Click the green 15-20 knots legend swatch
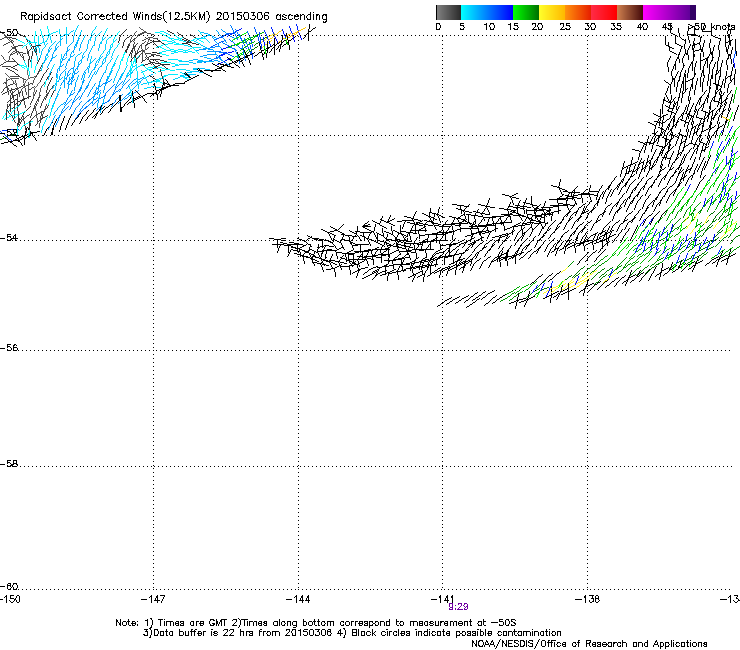The image size is (740, 650). click(x=526, y=12)
